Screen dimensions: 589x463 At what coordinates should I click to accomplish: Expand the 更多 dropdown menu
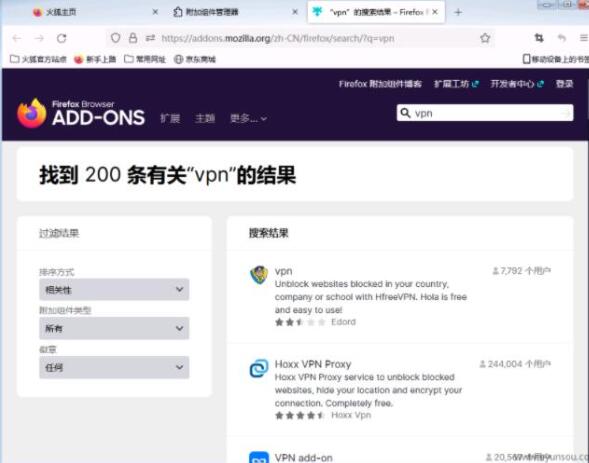click(248, 119)
